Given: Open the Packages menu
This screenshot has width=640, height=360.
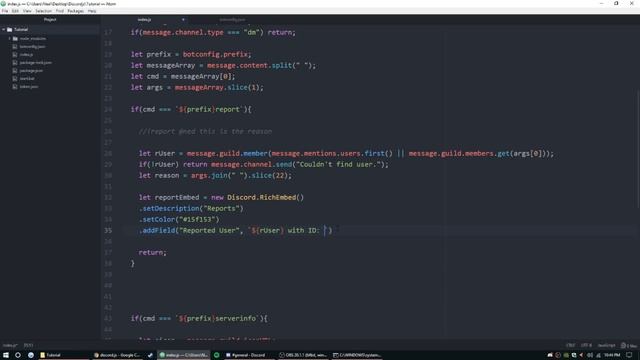Looking at the screenshot, I should [76, 11].
